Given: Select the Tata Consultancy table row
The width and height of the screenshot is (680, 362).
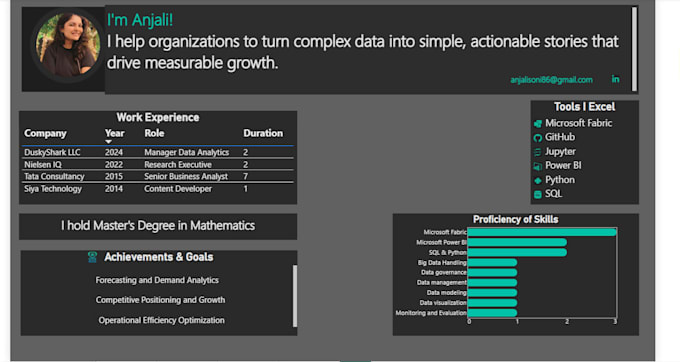Looking at the screenshot, I should click(158, 176).
